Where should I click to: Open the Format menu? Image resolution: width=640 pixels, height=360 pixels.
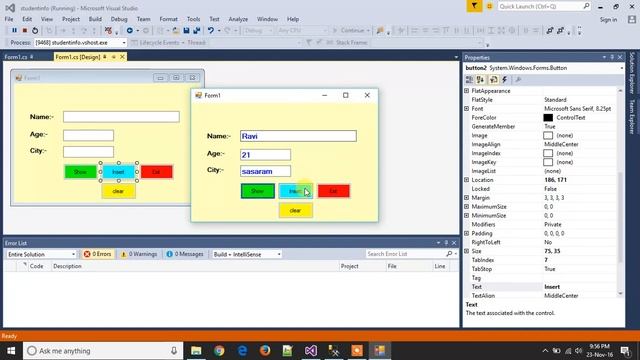(x=169, y=19)
